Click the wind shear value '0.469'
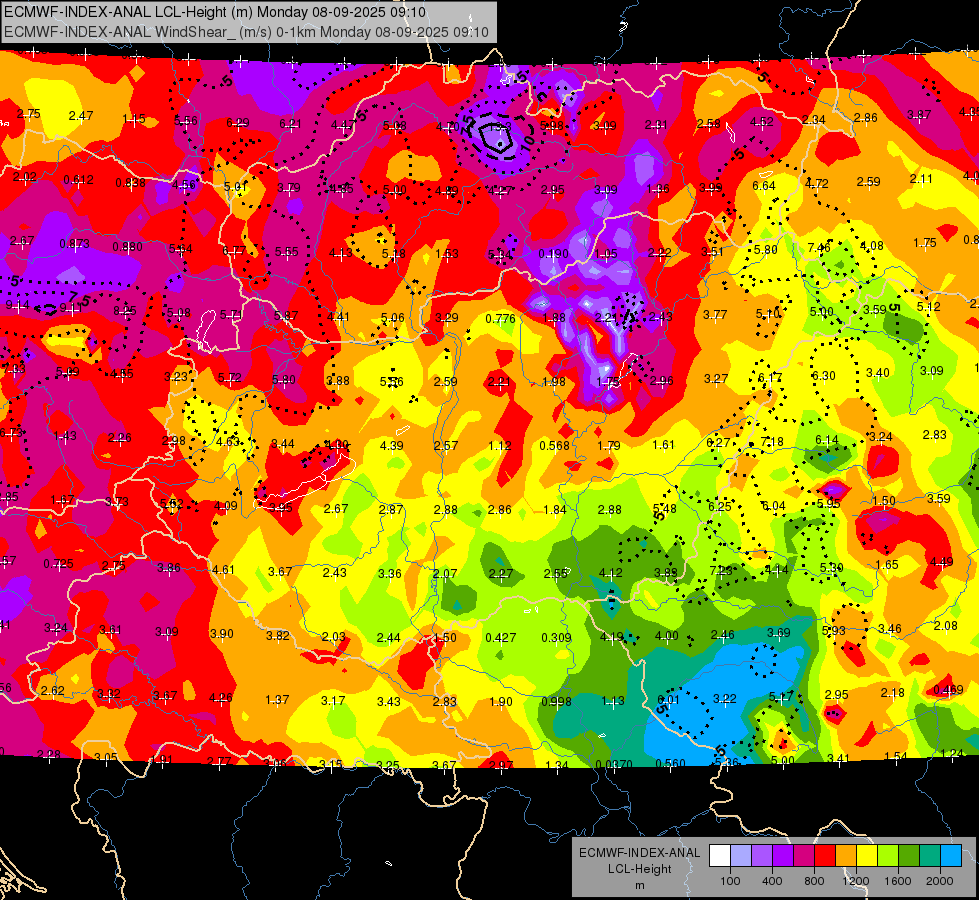Viewport: 979px width, 900px height. 948,690
